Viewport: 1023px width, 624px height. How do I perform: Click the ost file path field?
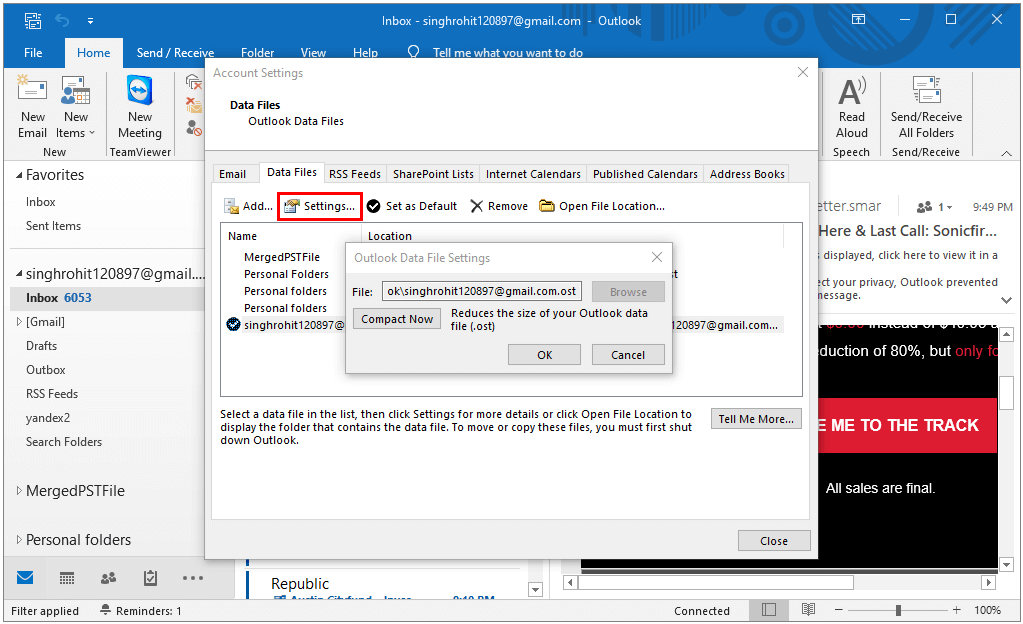481,290
